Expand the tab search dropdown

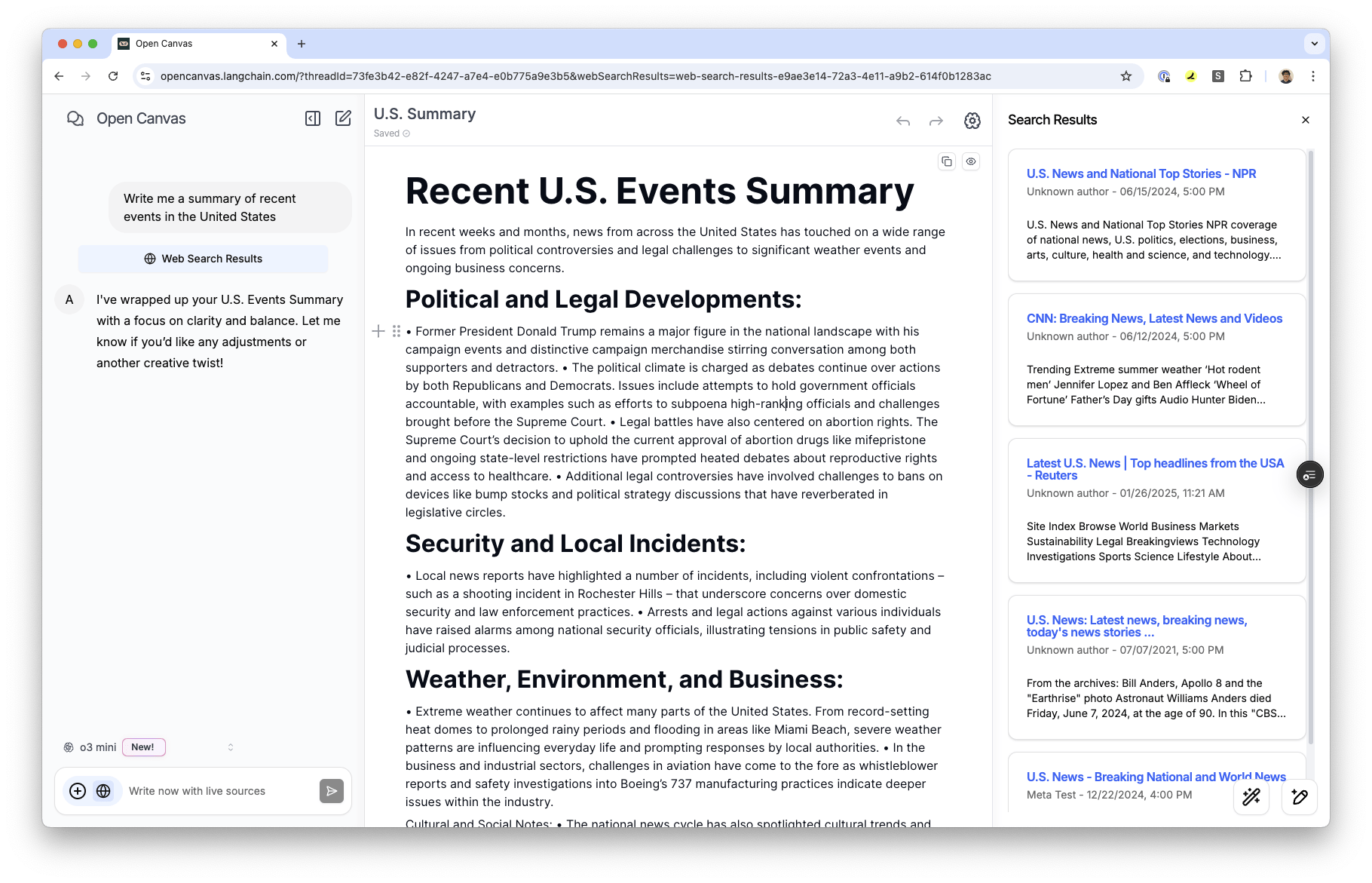click(x=1315, y=44)
